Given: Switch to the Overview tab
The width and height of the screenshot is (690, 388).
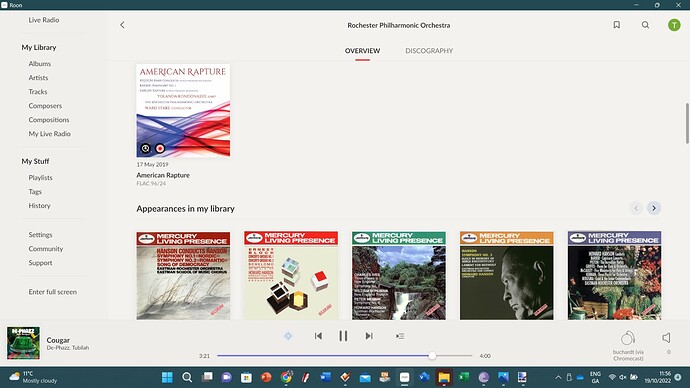Looking at the screenshot, I should [x=362, y=51].
